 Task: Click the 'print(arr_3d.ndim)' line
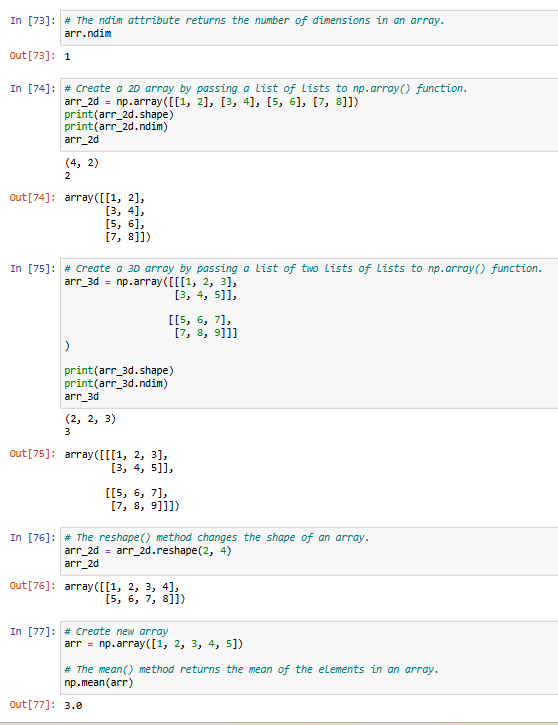tap(116, 383)
